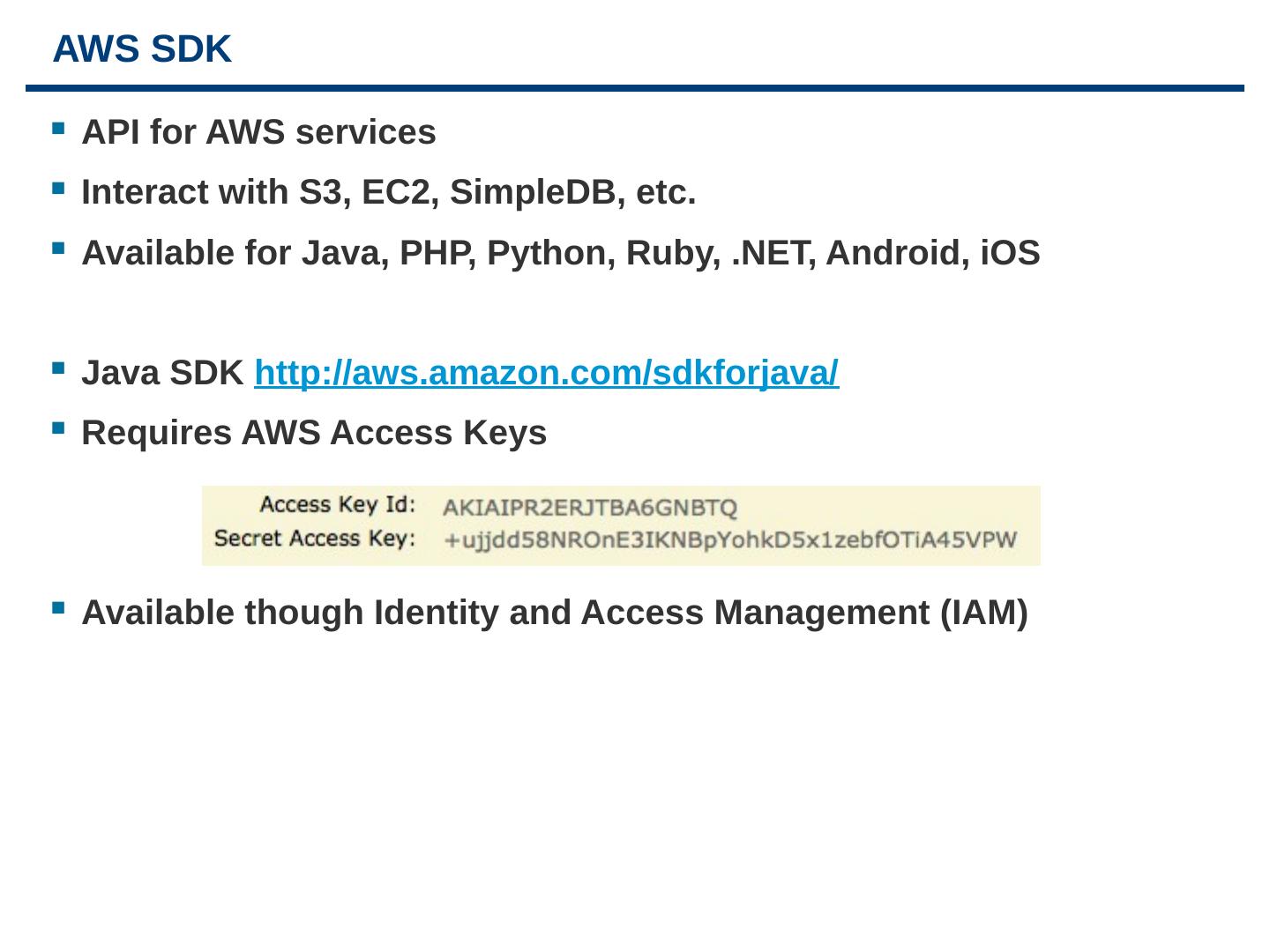
Task: Click the bullet before 'Available for Java'
Action: coord(58,249)
